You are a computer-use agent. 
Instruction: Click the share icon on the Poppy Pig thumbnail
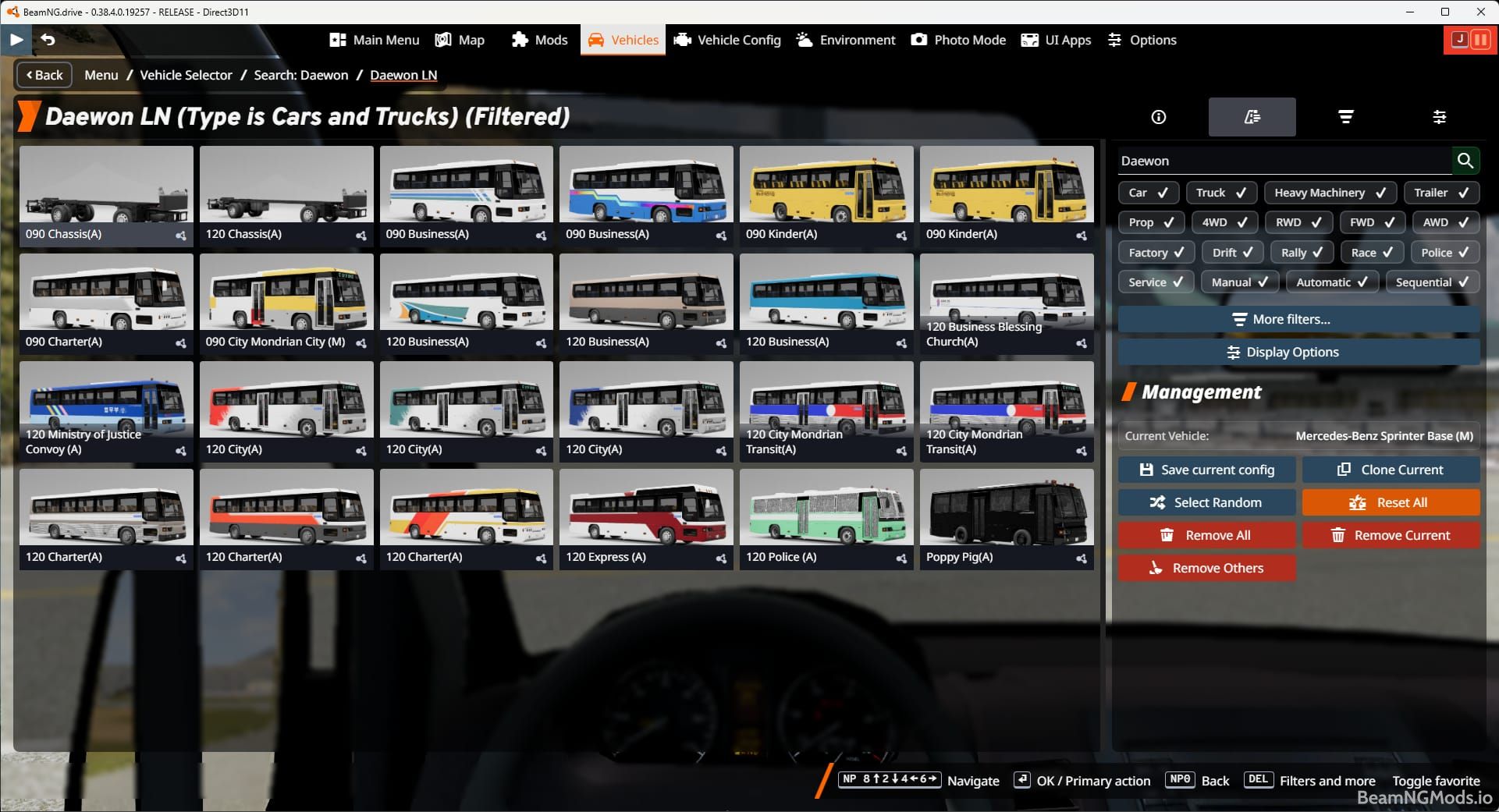[x=1082, y=558]
